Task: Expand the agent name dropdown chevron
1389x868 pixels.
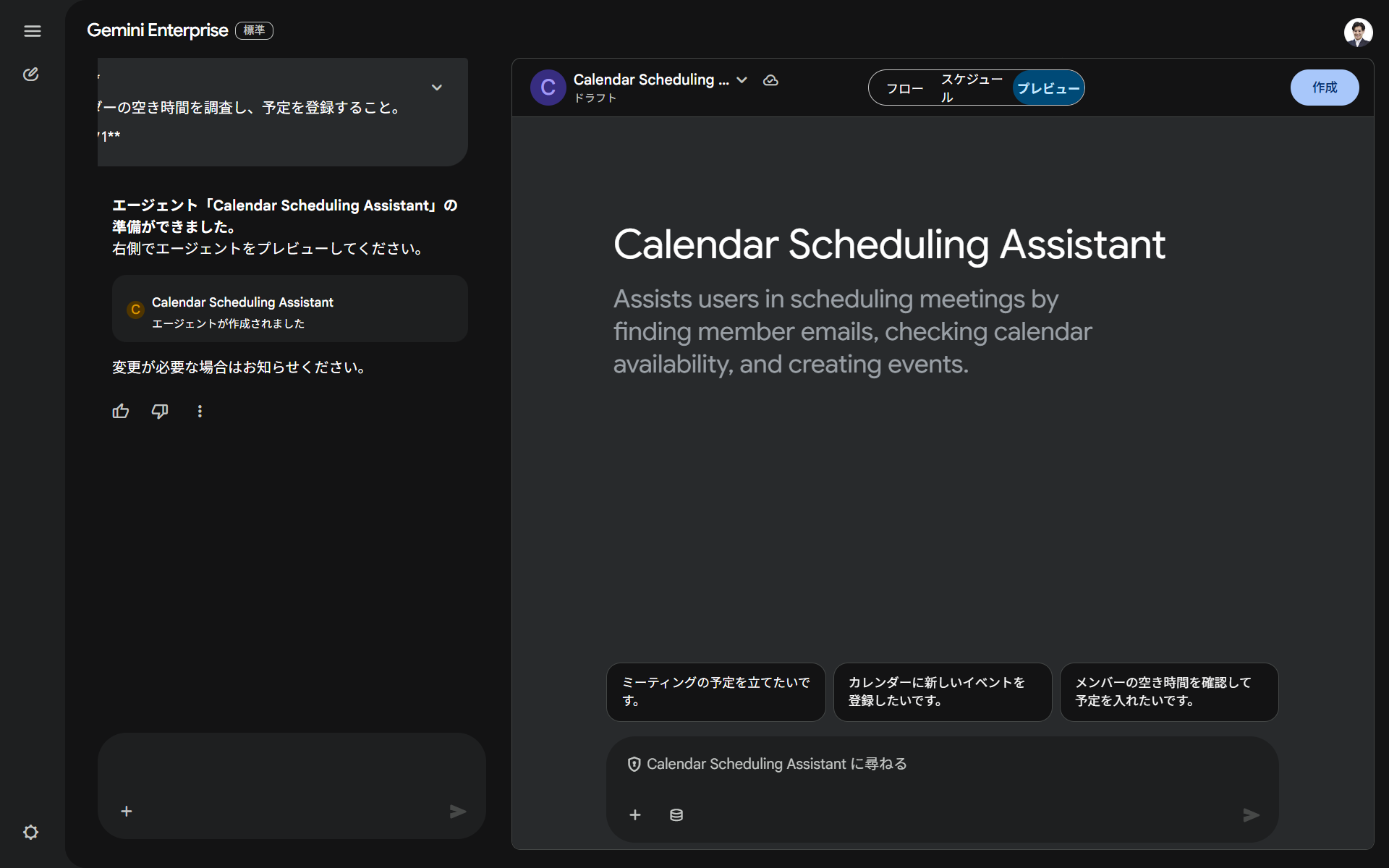Action: click(x=742, y=80)
